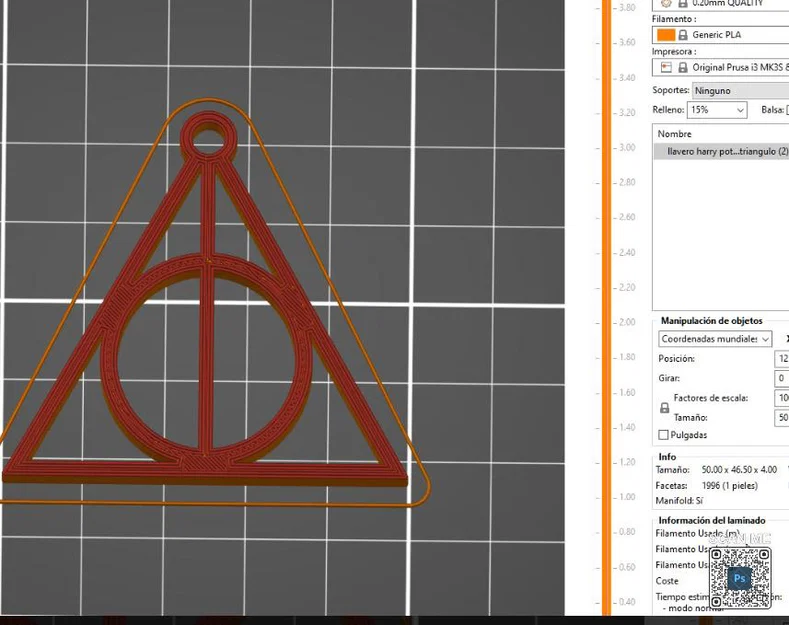Viewport: 789px width, 625px height.
Task: Enable the Pulgadas checkbox
Action: click(x=663, y=435)
